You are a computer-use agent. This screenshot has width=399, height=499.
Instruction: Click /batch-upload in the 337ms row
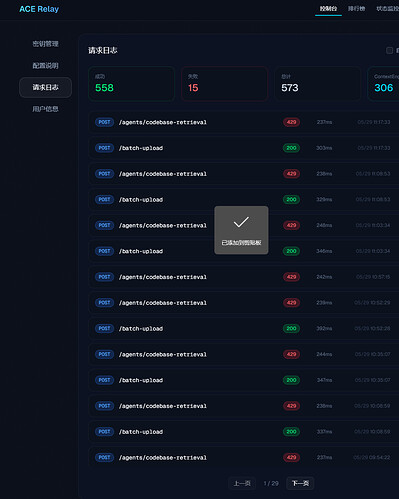pos(141,432)
